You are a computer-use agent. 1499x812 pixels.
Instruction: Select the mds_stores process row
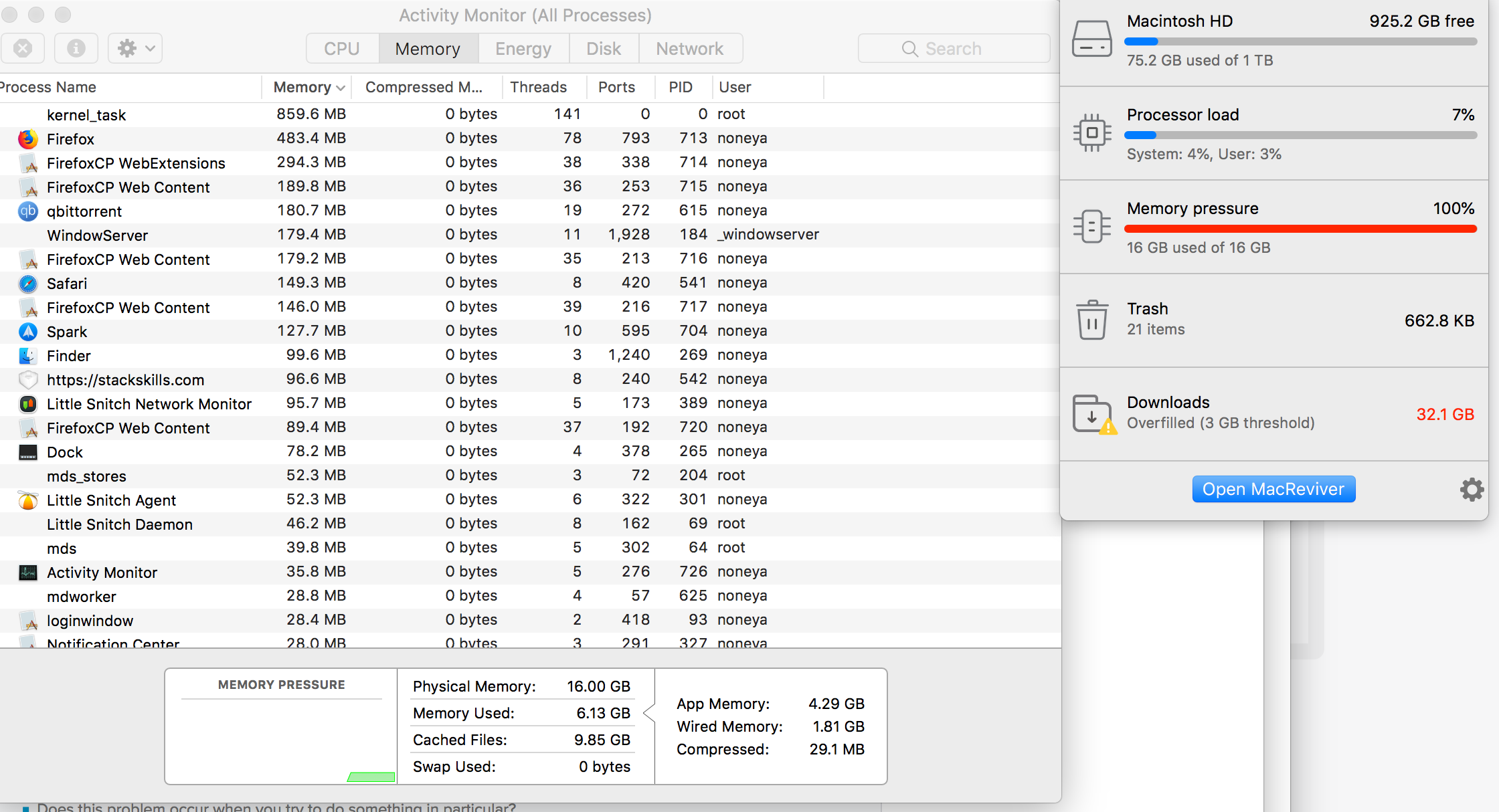coord(530,476)
